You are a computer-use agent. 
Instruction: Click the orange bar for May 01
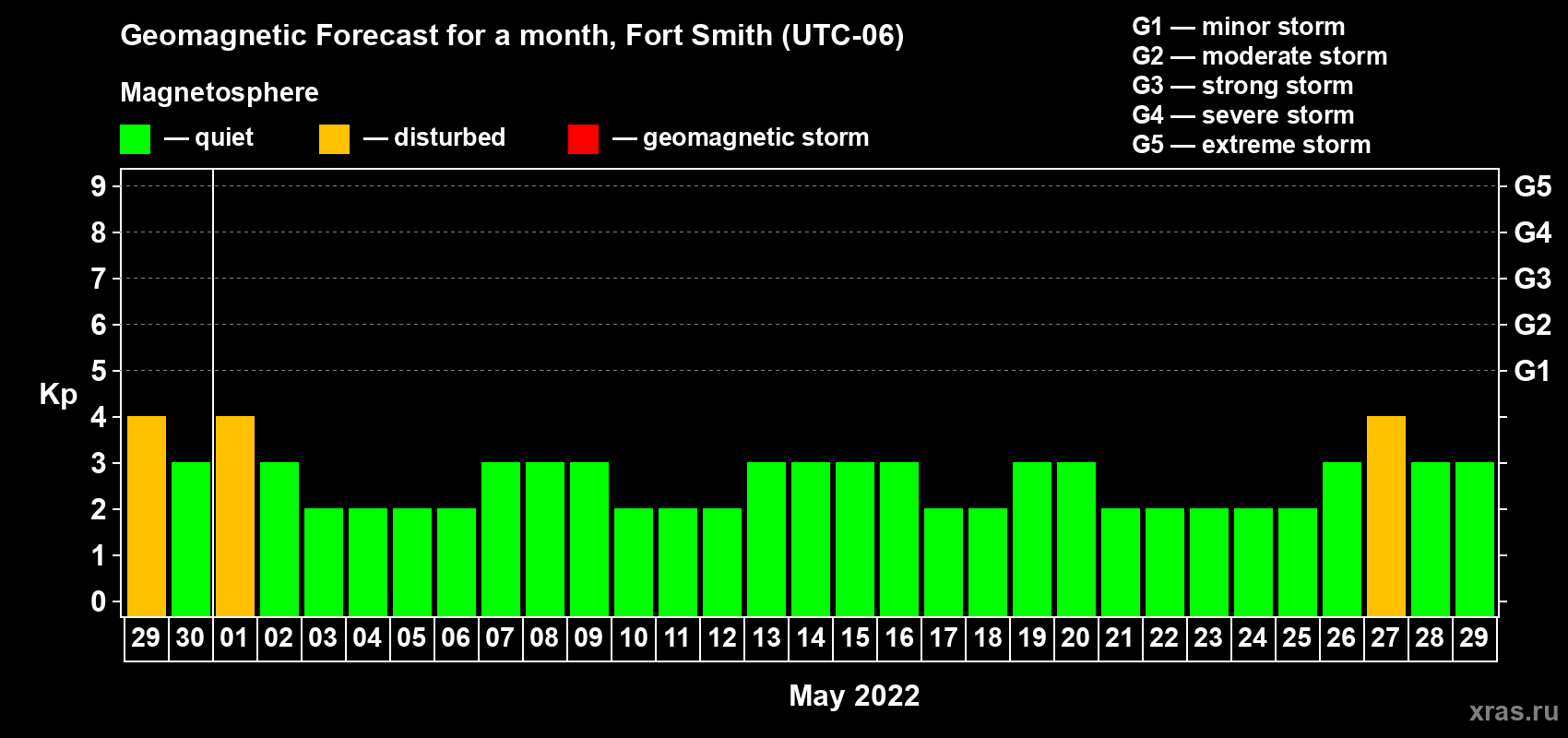[x=235, y=516]
